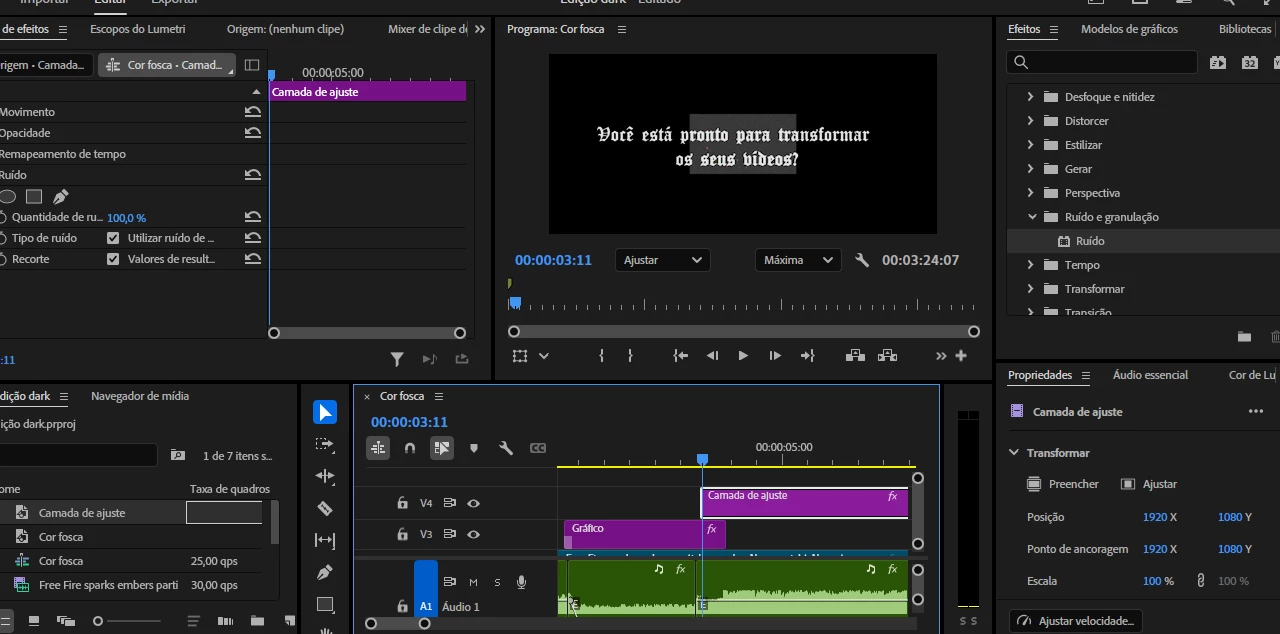Image resolution: width=1280 pixels, height=634 pixels.
Task: Switch to Escopos do Lumetri tab
Action: click(138, 29)
